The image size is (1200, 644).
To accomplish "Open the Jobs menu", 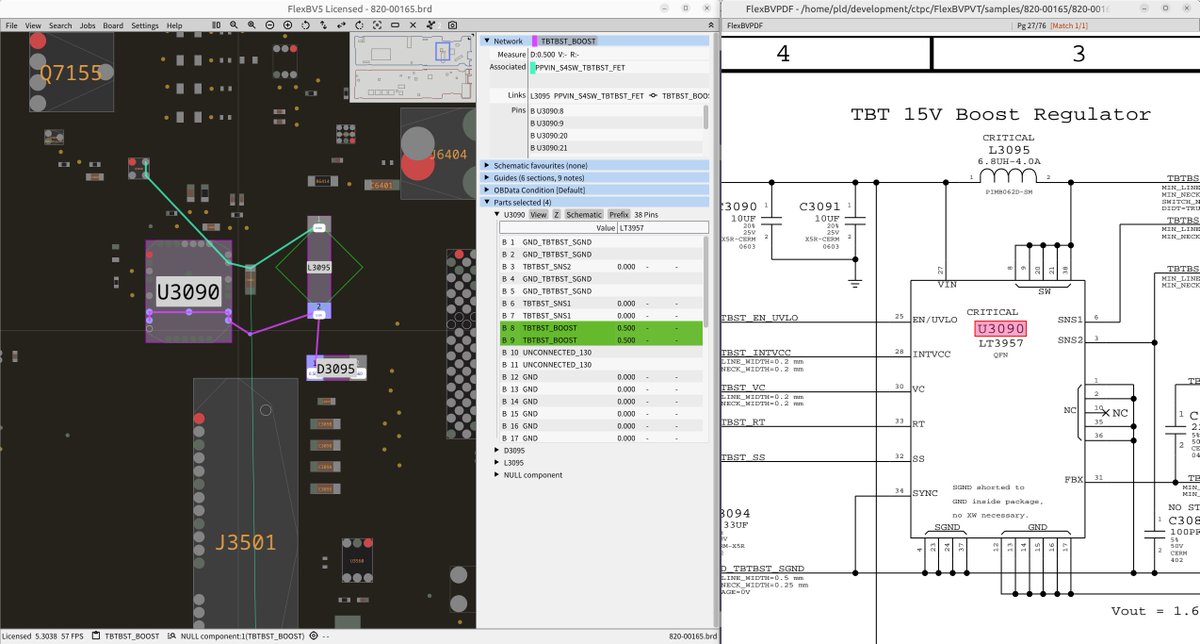I will click(88, 25).
